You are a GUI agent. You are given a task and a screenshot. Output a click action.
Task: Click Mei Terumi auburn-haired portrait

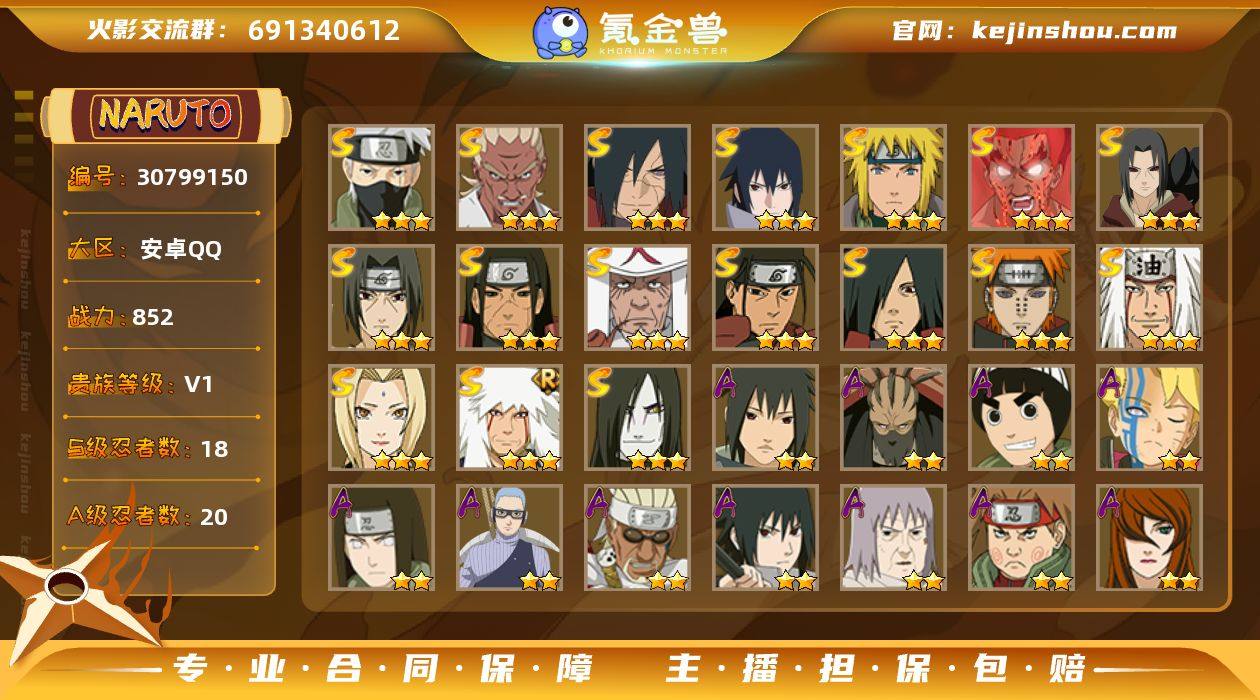coord(1149,537)
